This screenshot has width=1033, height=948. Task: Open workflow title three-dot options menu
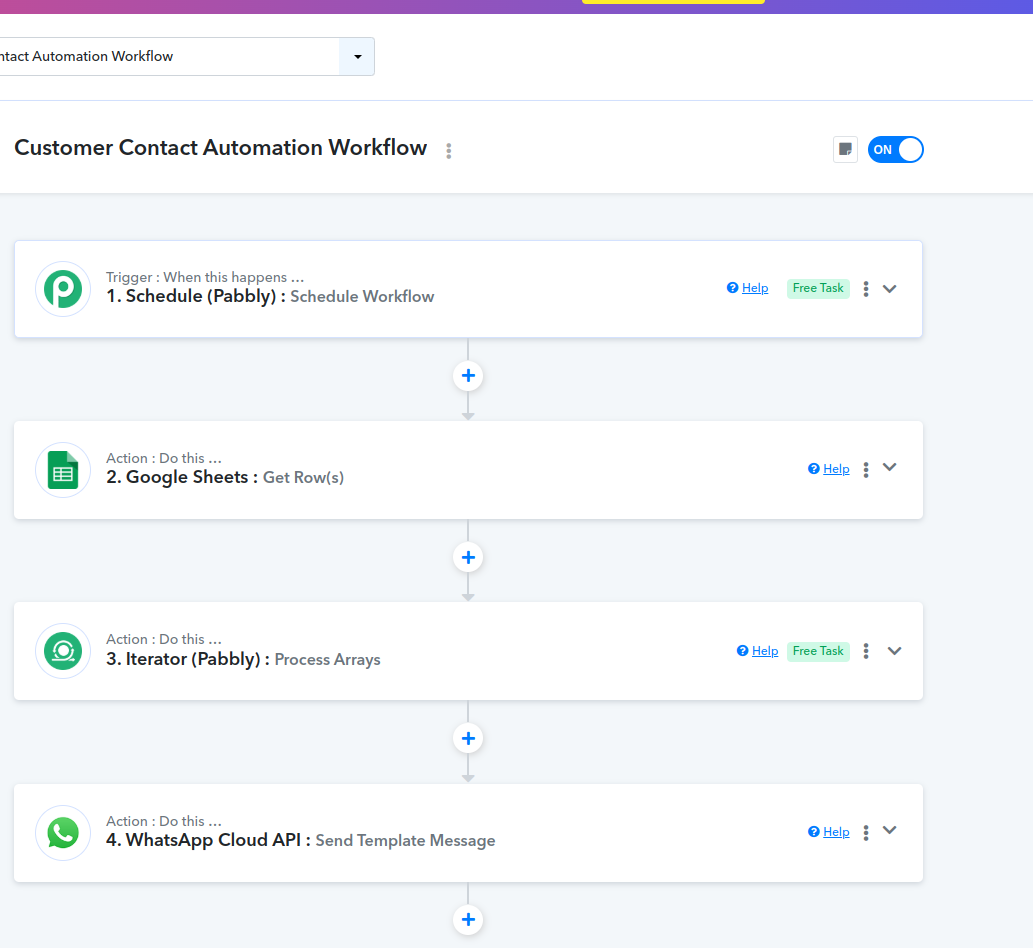pyautogui.click(x=449, y=151)
